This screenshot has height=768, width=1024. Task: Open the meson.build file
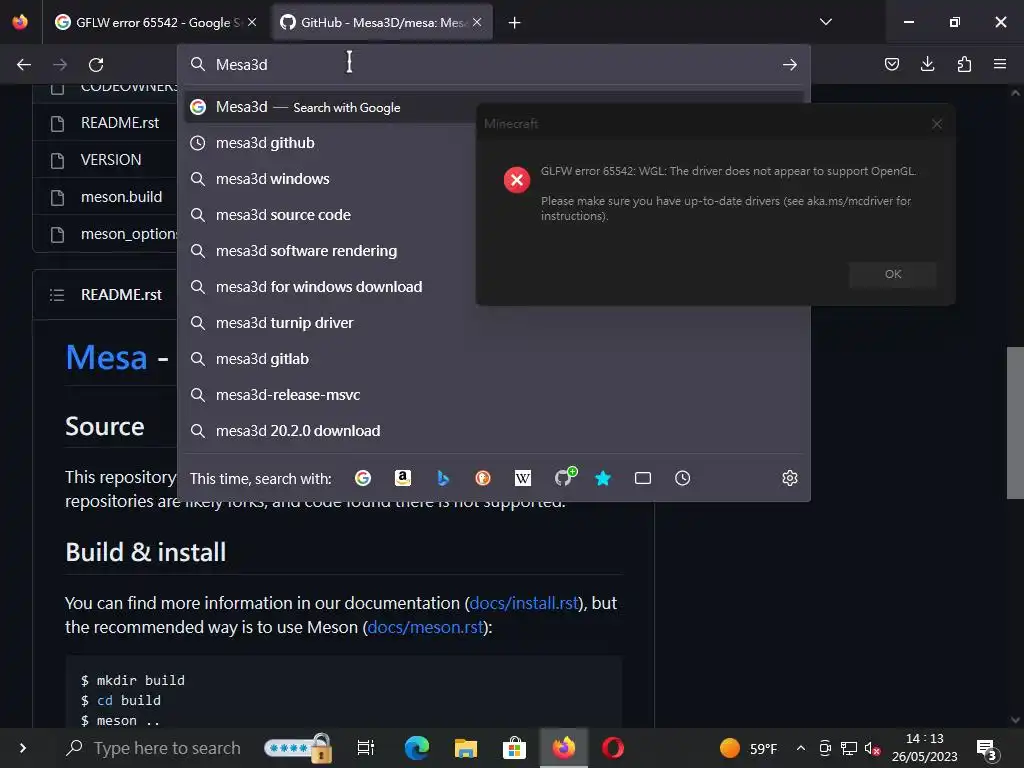pos(121,197)
